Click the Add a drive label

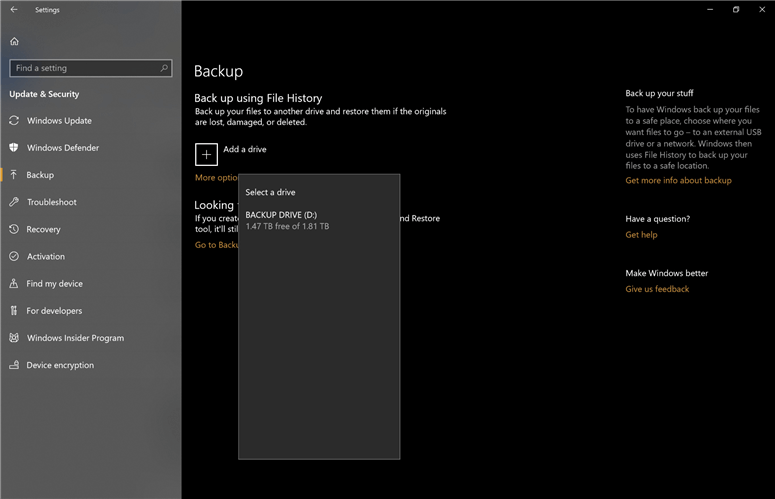[245, 149]
